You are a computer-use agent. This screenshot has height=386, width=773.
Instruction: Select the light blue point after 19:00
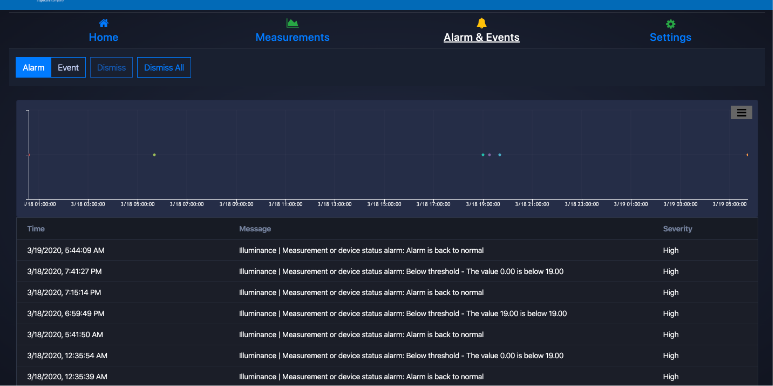coord(499,155)
